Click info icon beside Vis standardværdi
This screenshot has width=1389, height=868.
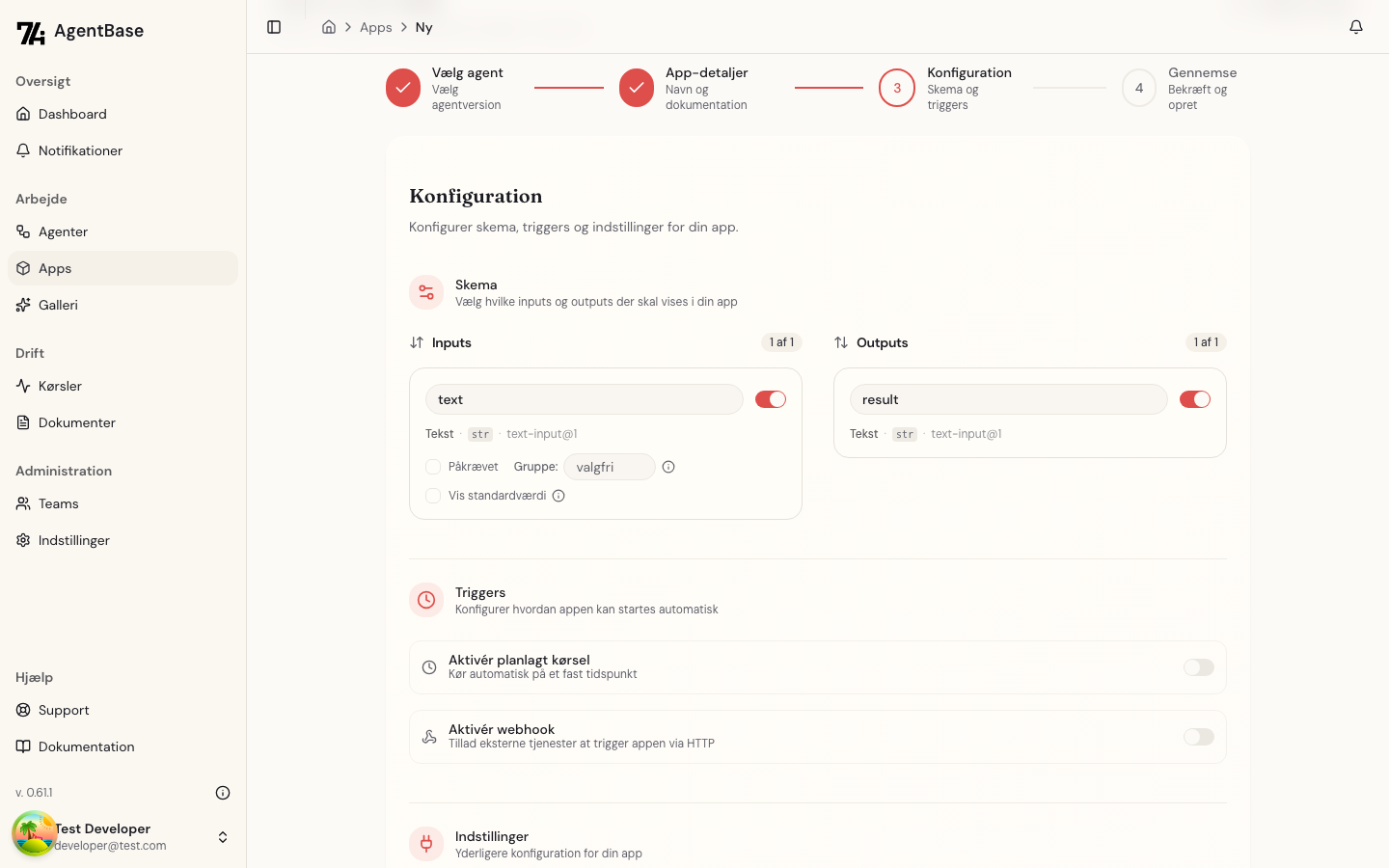click(558, 496)
